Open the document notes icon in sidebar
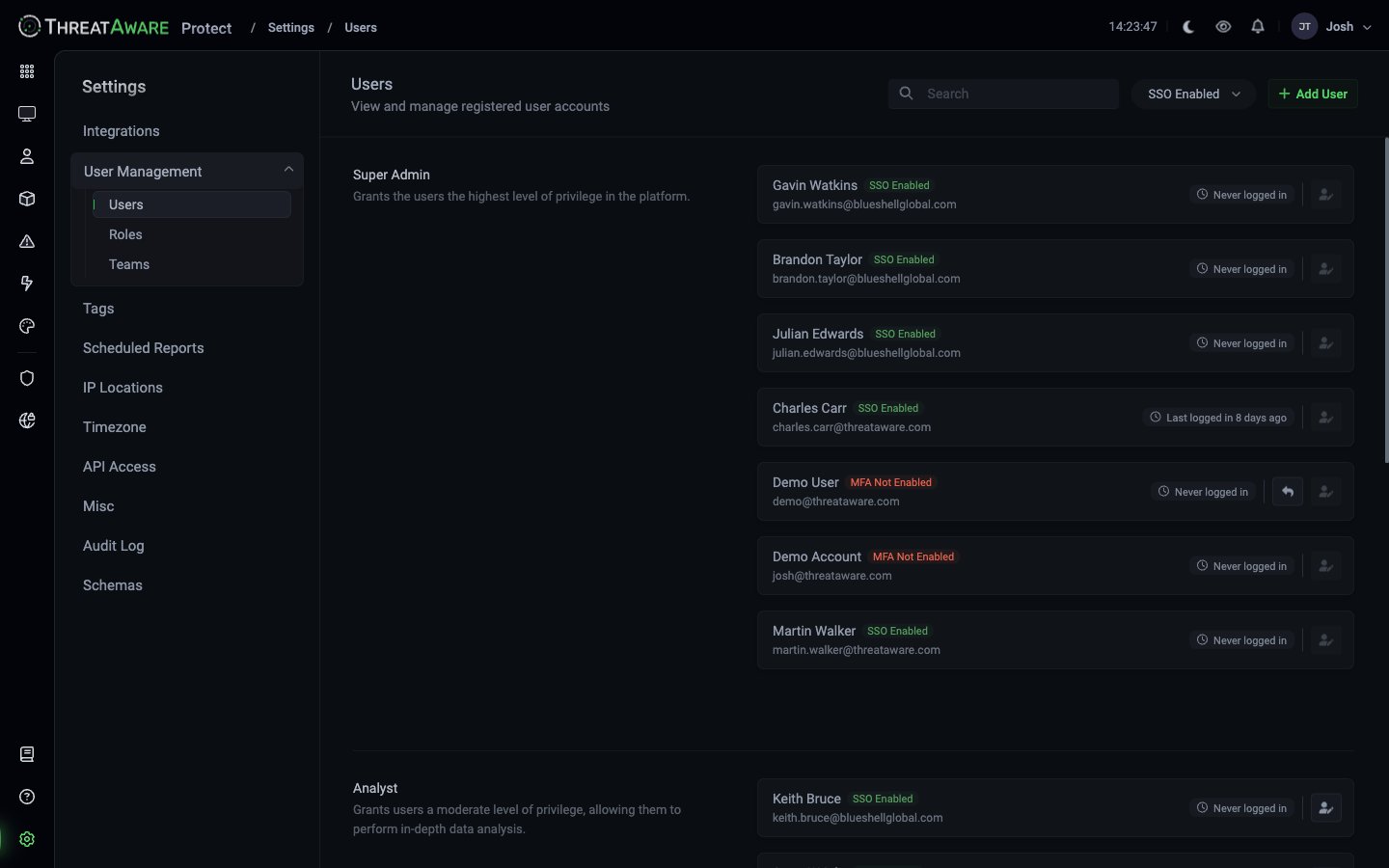 click(x=27, y=754)
